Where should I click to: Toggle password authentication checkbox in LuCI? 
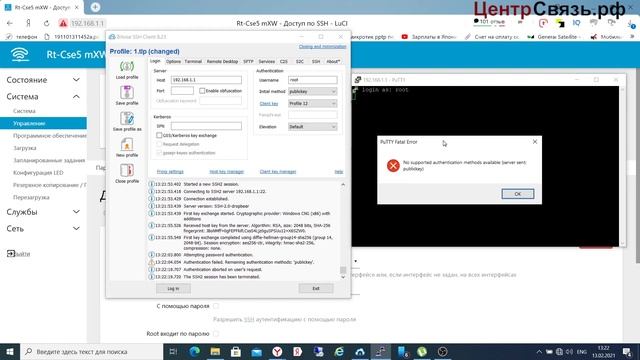pos(216,306)
